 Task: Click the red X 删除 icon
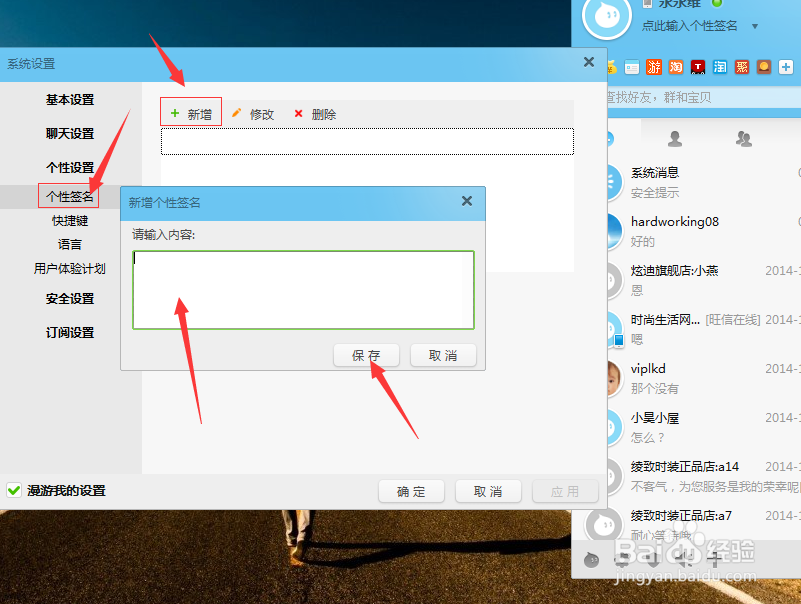(x=298, y=113)
